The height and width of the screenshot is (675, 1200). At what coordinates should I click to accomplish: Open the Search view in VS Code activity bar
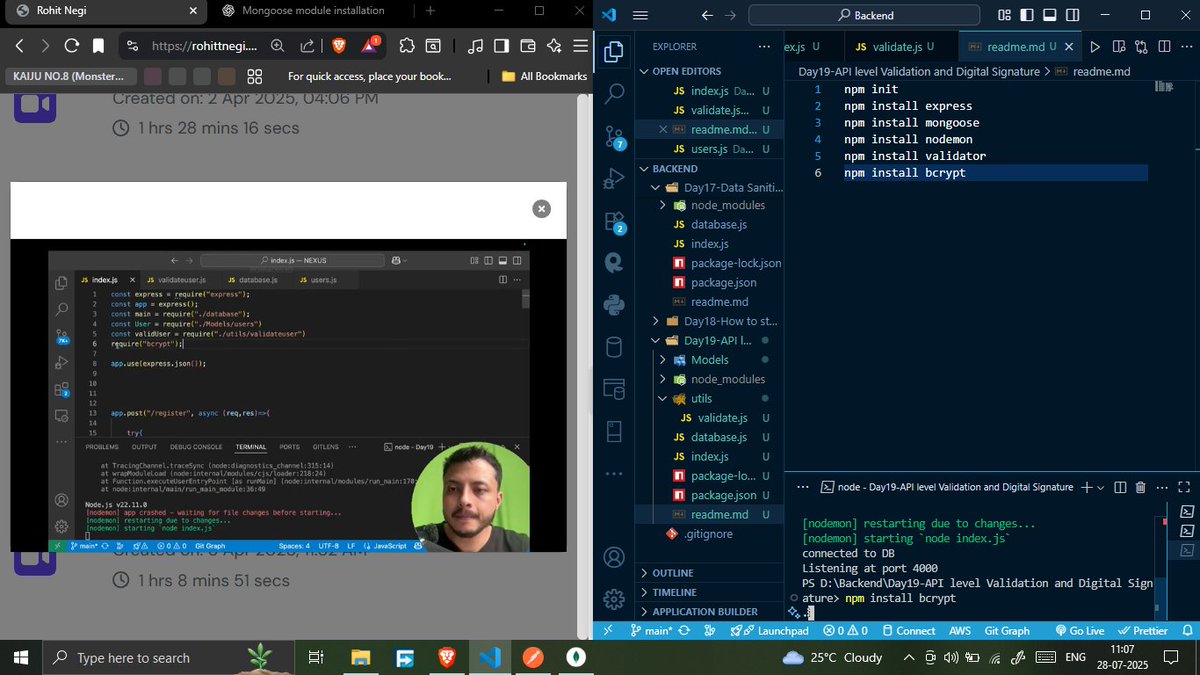point(614,93)
